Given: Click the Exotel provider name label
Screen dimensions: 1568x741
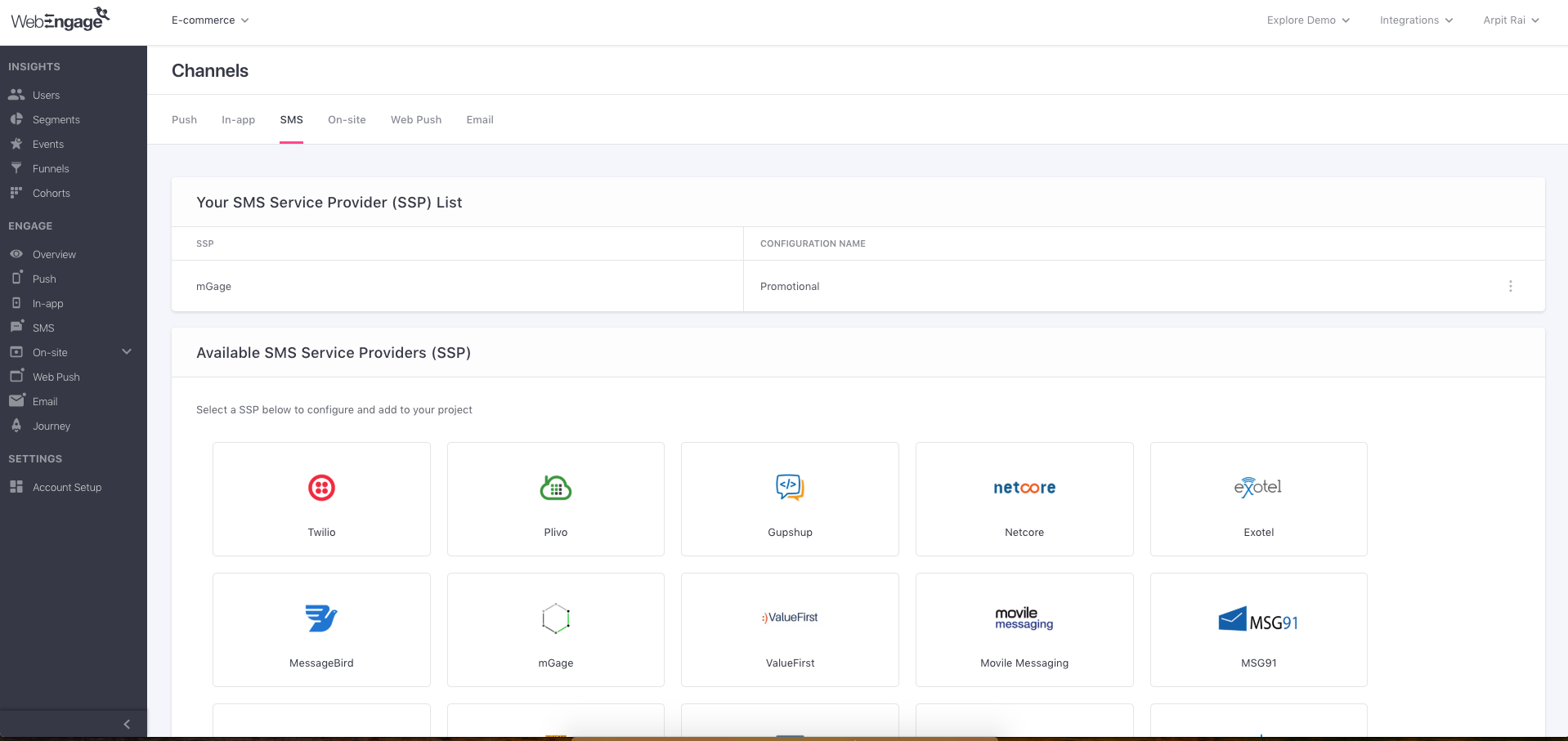Looking at the screenshot, I should (x=1258, y=533).
